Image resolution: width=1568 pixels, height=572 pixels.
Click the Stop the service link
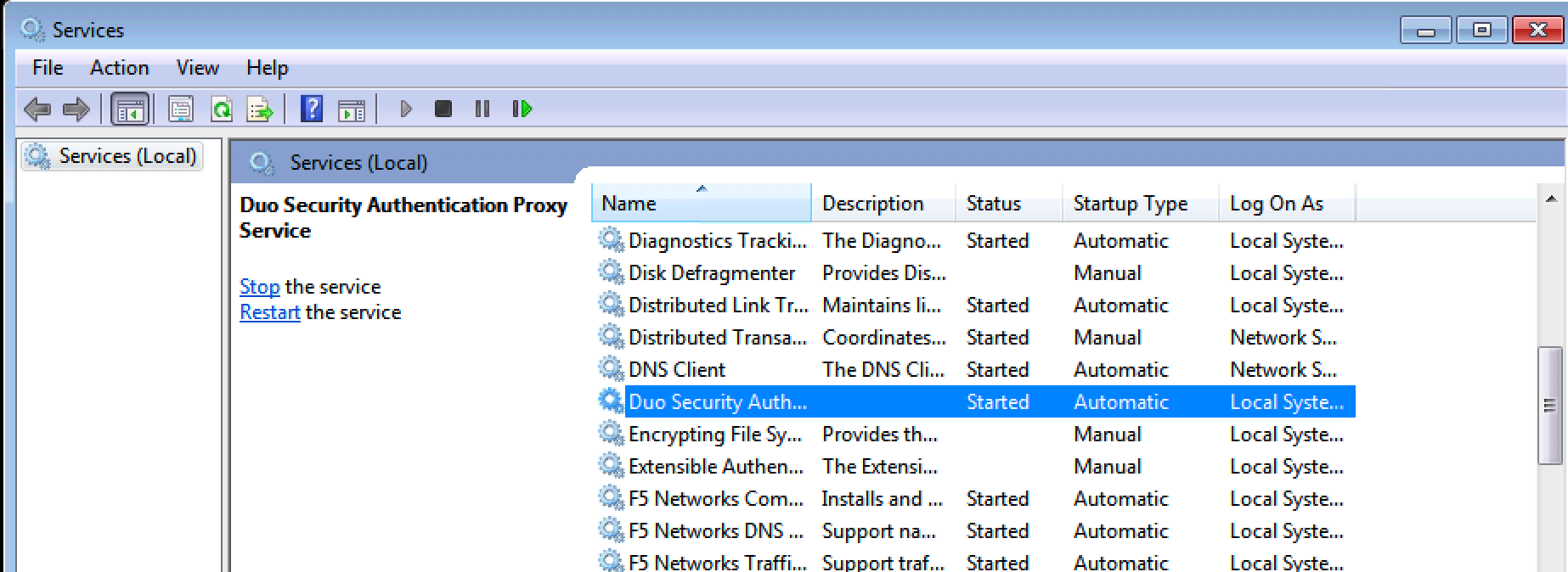[x=260, y=287]
